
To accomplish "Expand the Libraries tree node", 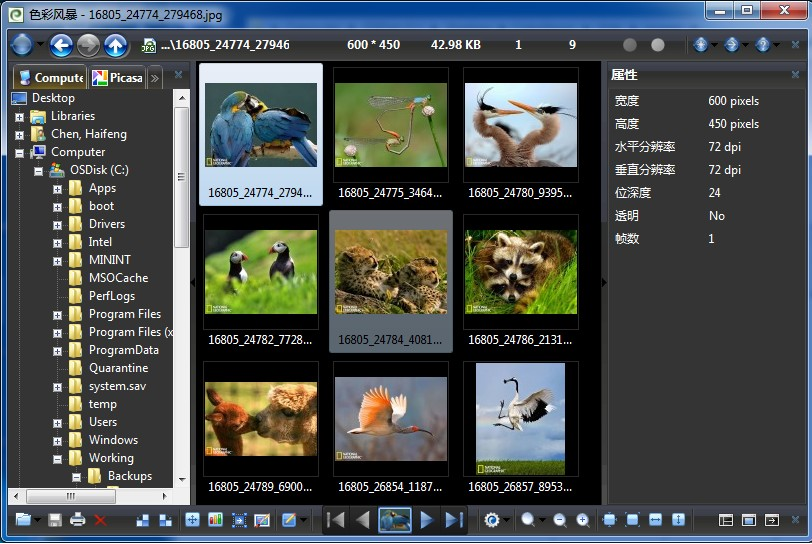I will 19,116.
